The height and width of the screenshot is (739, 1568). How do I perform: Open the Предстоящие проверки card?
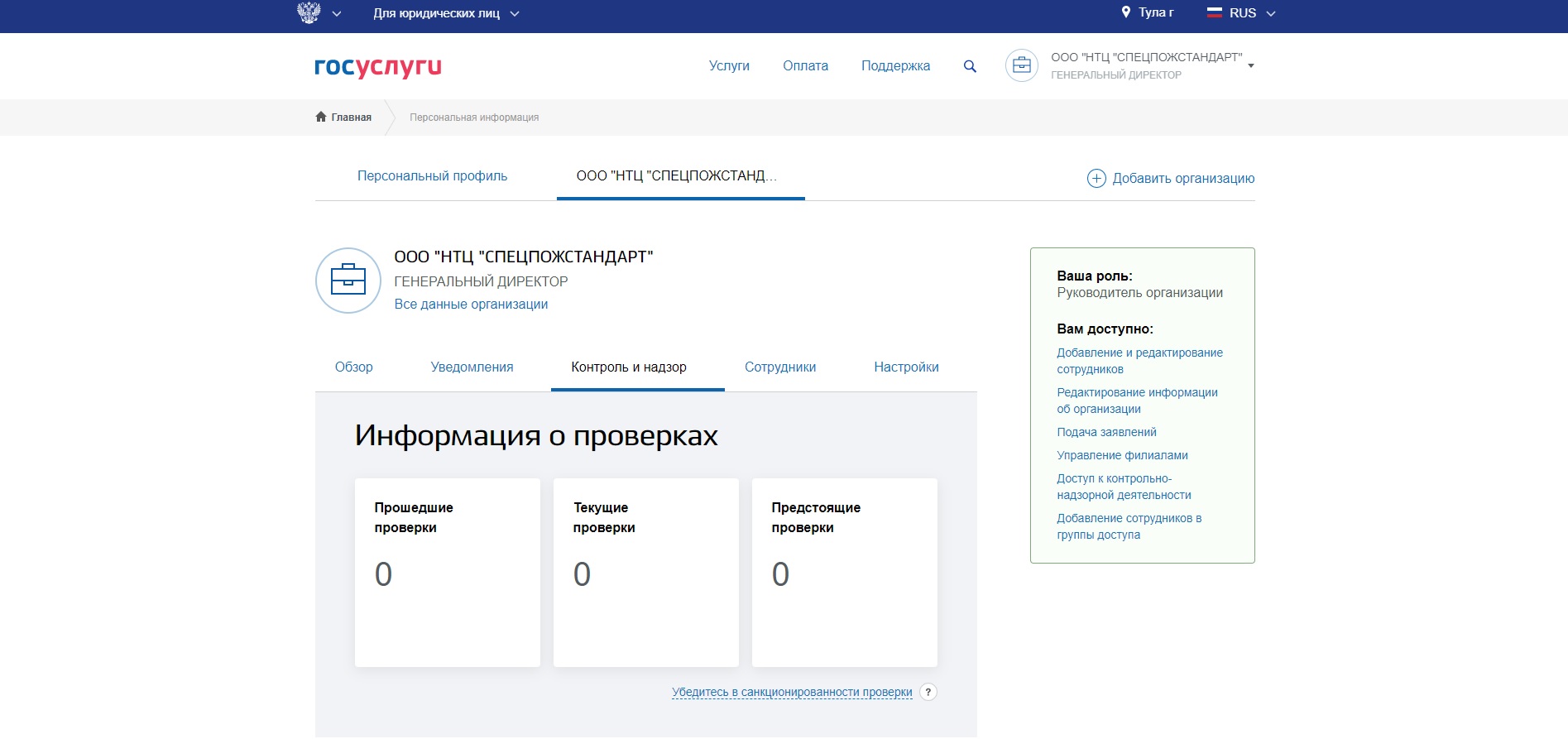click(x=845, y=573)
